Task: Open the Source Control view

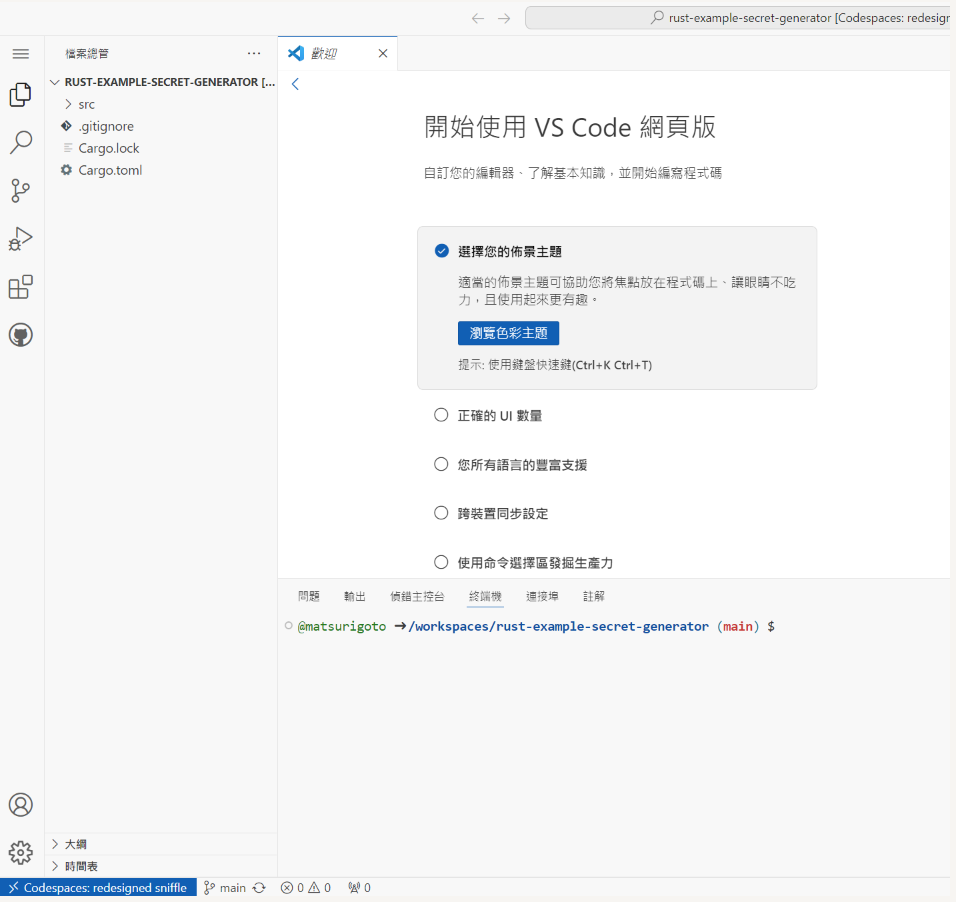Action: (x=21, y=190)
